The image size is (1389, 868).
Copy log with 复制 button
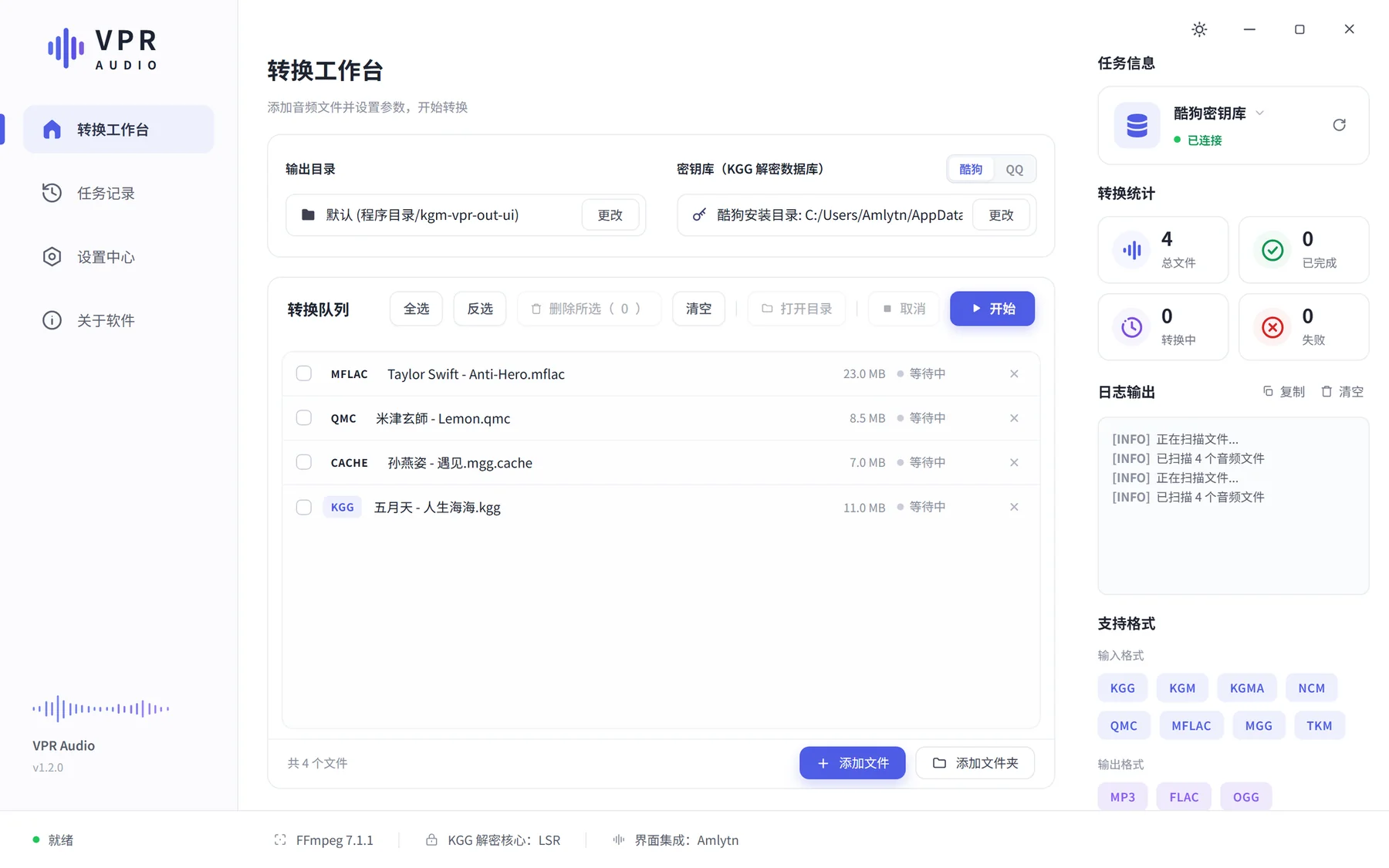(1283, 392)
